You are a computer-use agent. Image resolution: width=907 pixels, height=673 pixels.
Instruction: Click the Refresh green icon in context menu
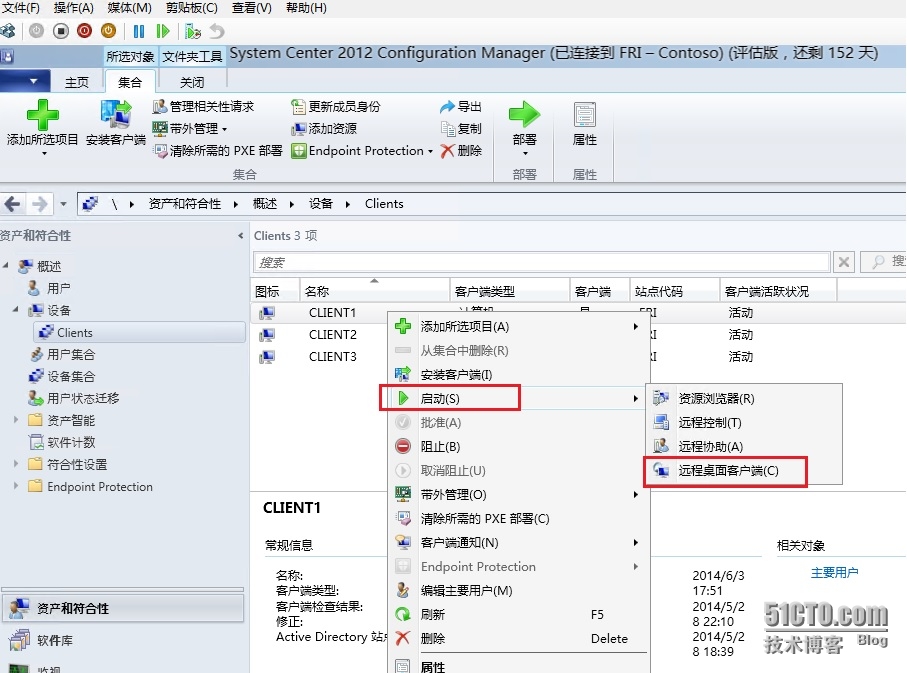coord(403,614)
